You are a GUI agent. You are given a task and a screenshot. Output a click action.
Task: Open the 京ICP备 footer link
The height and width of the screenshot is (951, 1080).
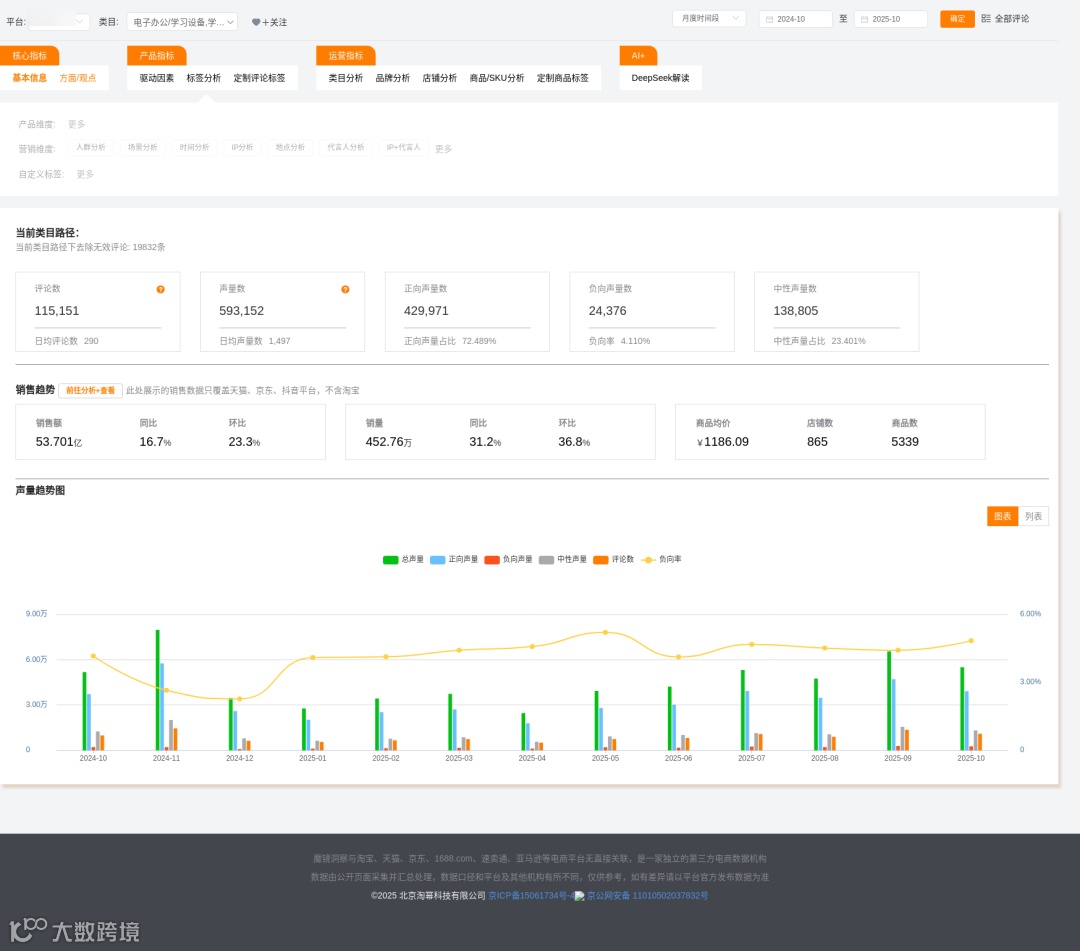(x=529, y=896)
